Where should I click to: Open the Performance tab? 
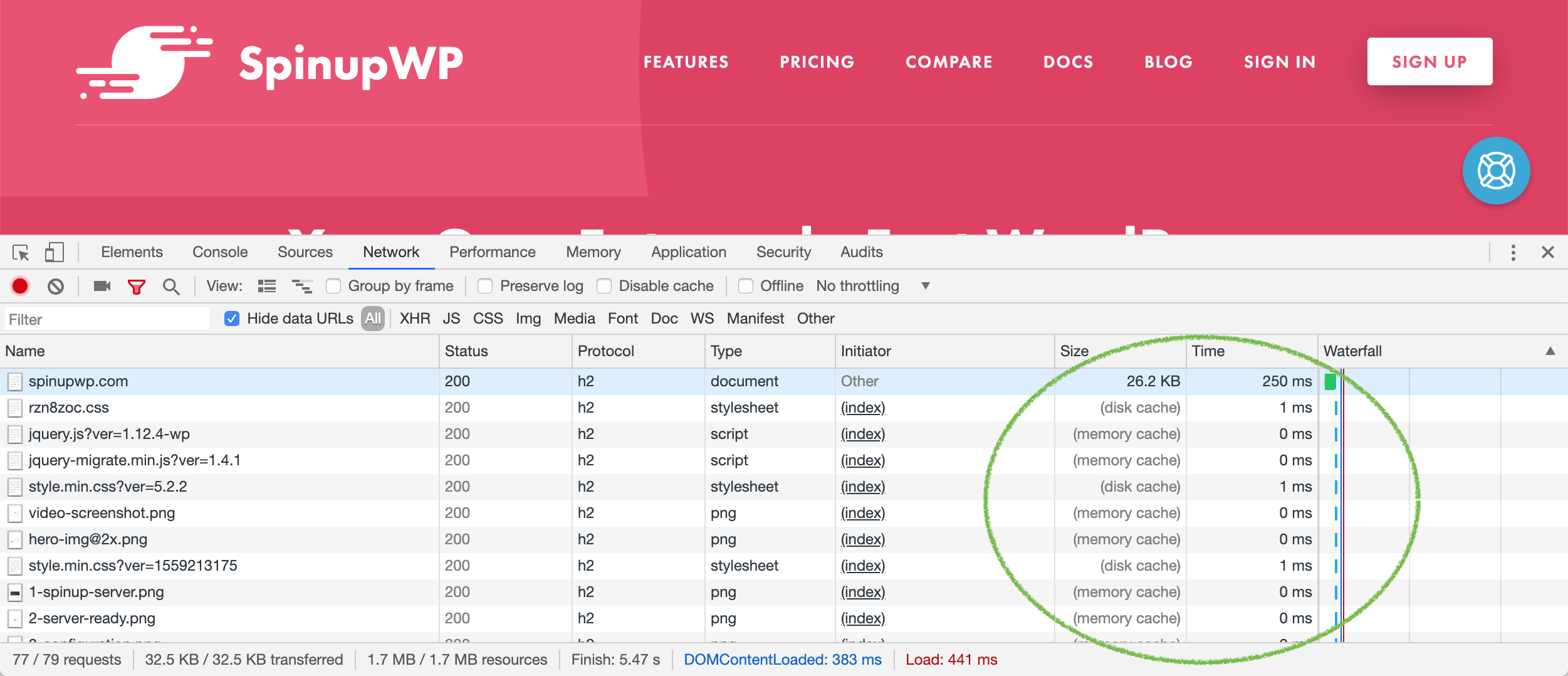[493, 252]
